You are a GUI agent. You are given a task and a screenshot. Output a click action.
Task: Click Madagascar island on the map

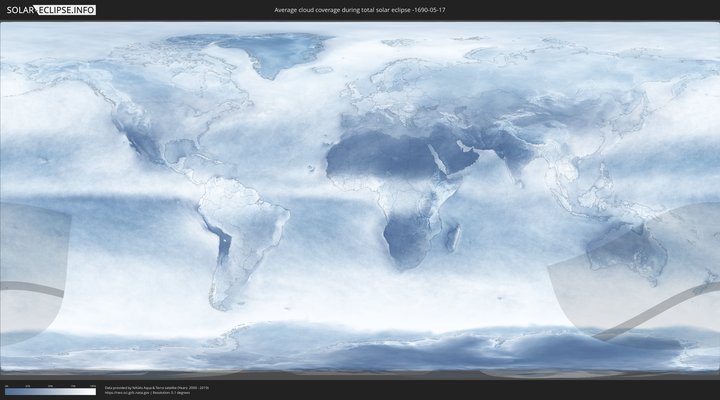pos(453,238)
